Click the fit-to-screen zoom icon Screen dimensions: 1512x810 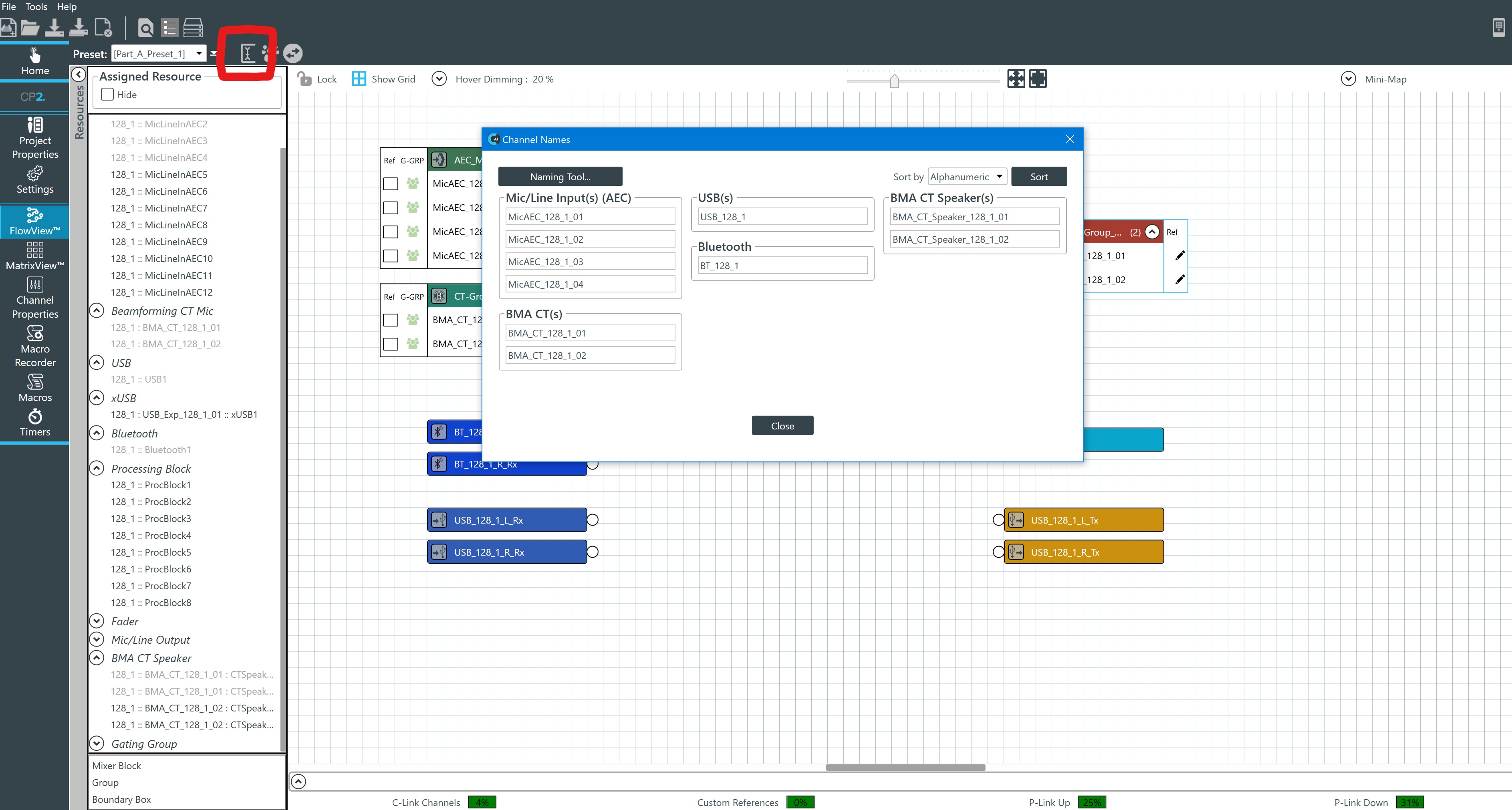1016,79
